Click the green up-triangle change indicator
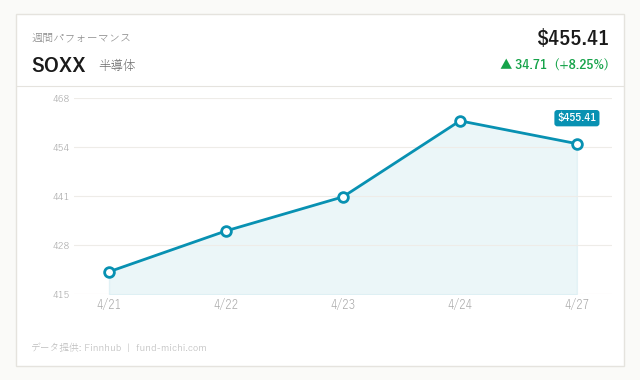The image size is (640, 380). coord(506,64)
